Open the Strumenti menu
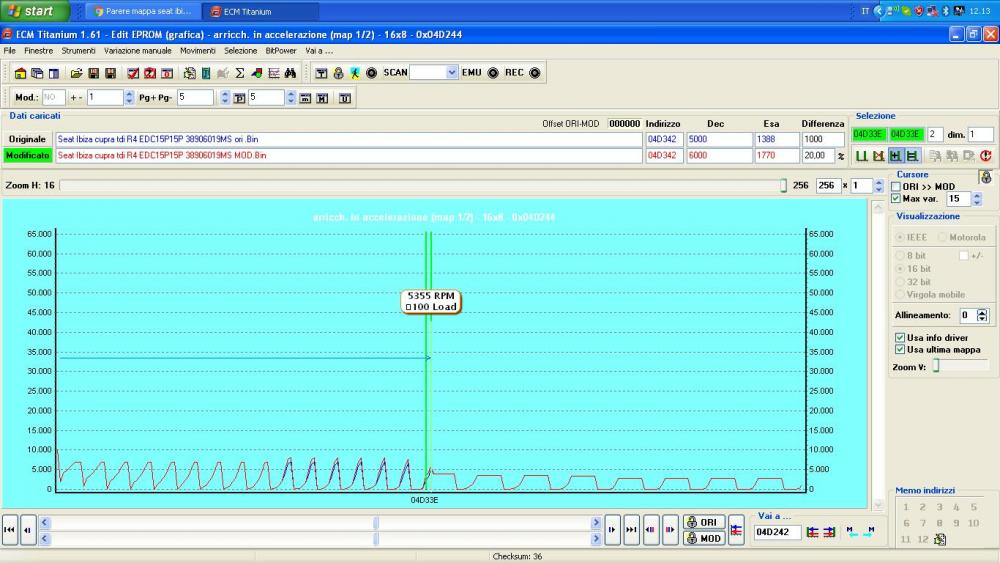 pyautogui.click(x=78, y=50)
